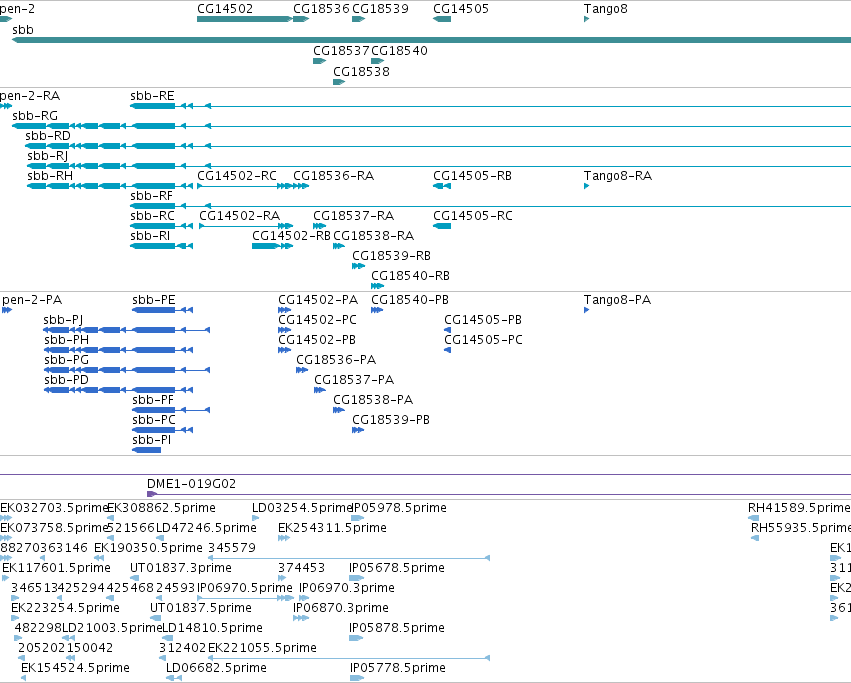
Task: Select the CG14505-PB protein label
Action: click(x=483, y=320)
